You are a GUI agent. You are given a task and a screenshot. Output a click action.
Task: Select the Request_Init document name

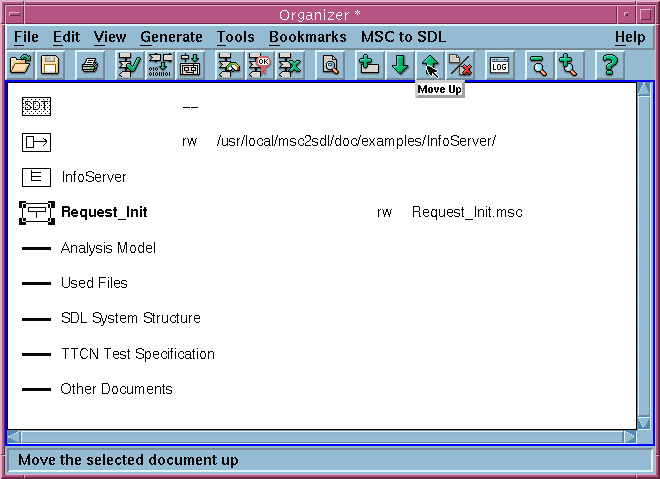coord(104,212)
